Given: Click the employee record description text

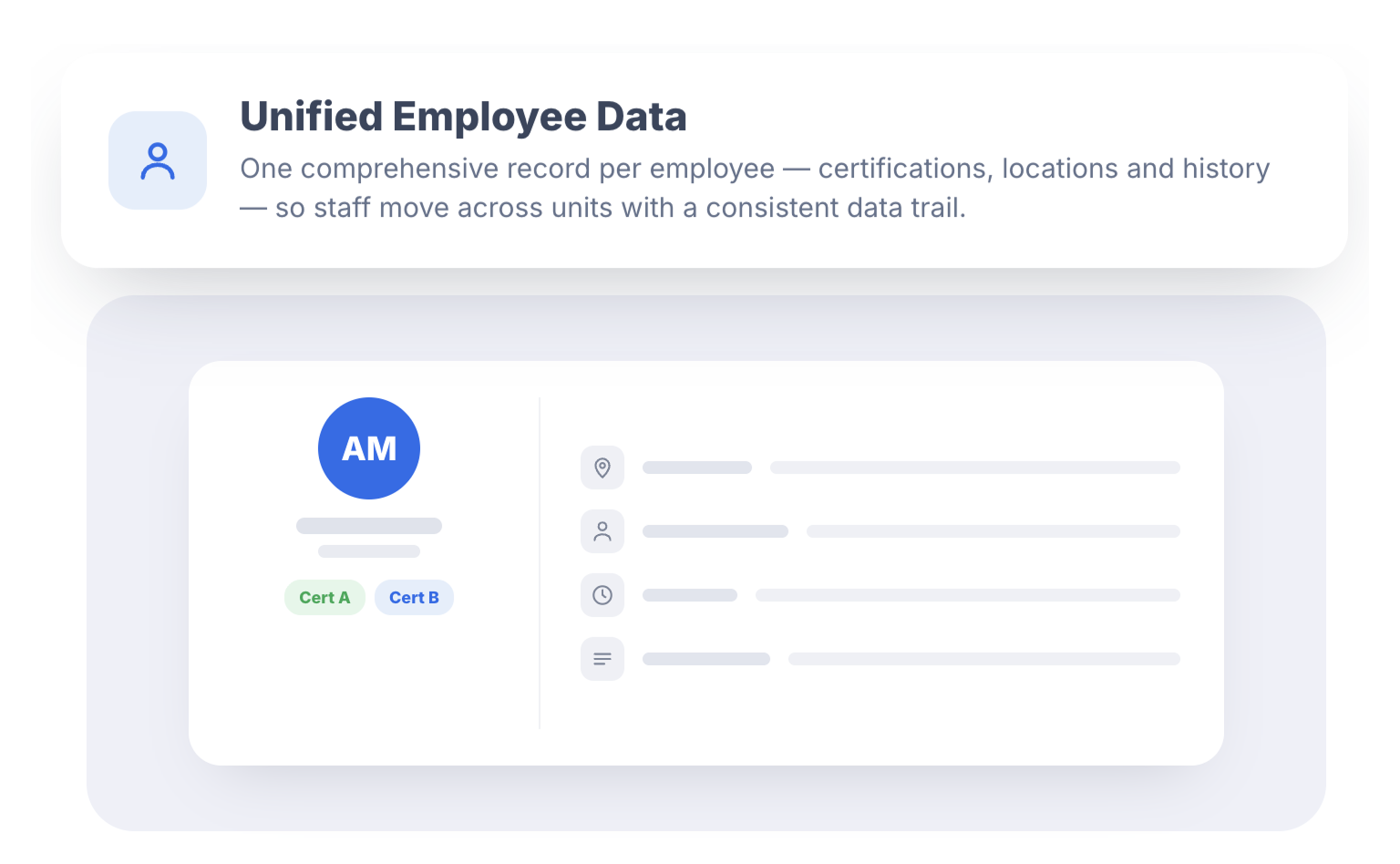Looking at the screenshot, I should [755, 188].
